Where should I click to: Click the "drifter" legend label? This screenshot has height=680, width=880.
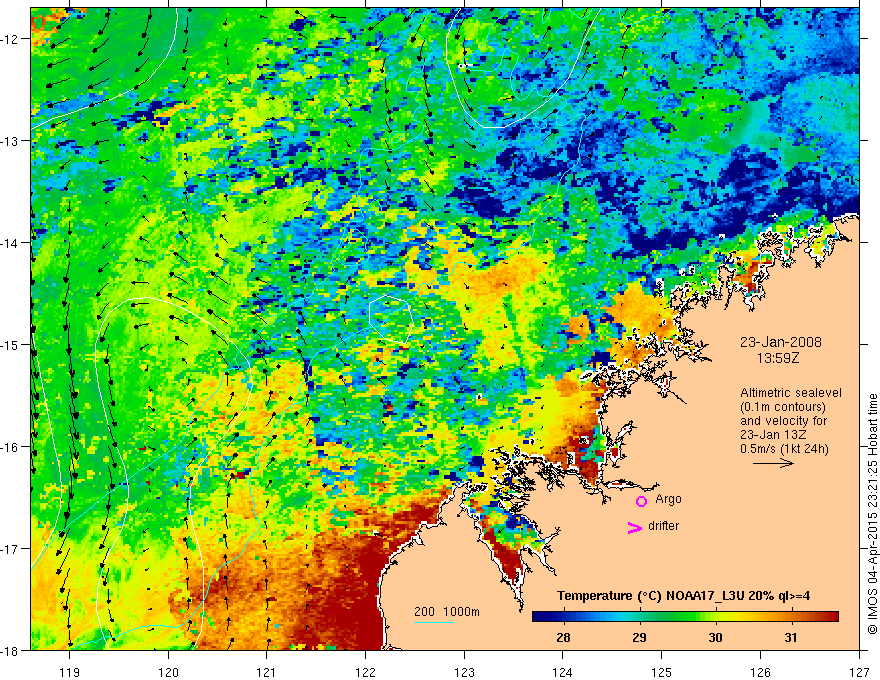pyautogui.click(x=663, y=526)
